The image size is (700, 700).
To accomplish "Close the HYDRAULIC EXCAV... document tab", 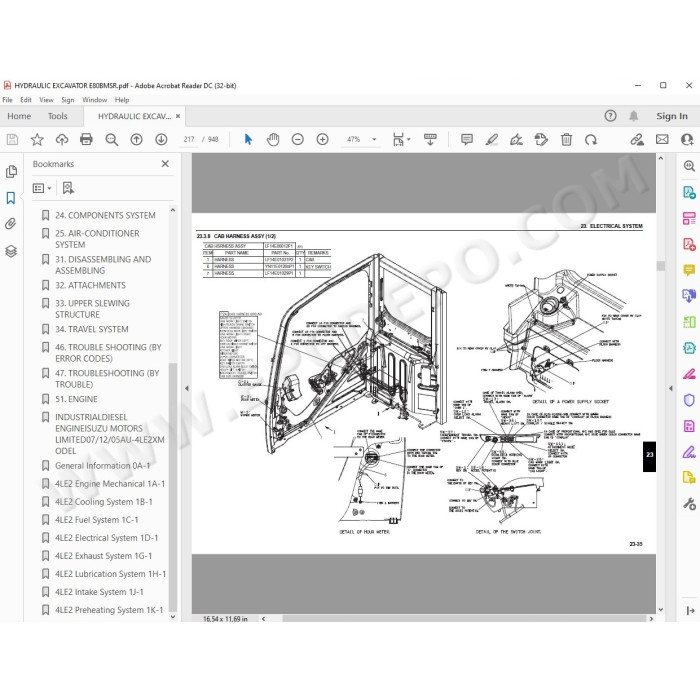I will click(178, 116).
